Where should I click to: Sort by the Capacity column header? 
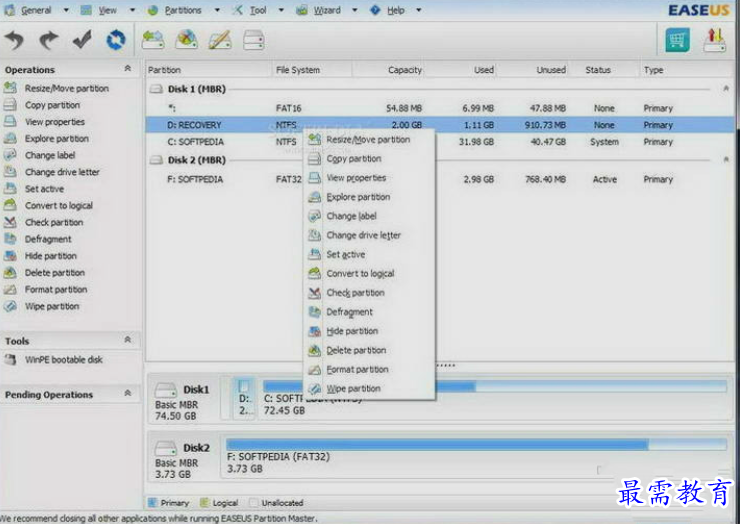[388, 70]
